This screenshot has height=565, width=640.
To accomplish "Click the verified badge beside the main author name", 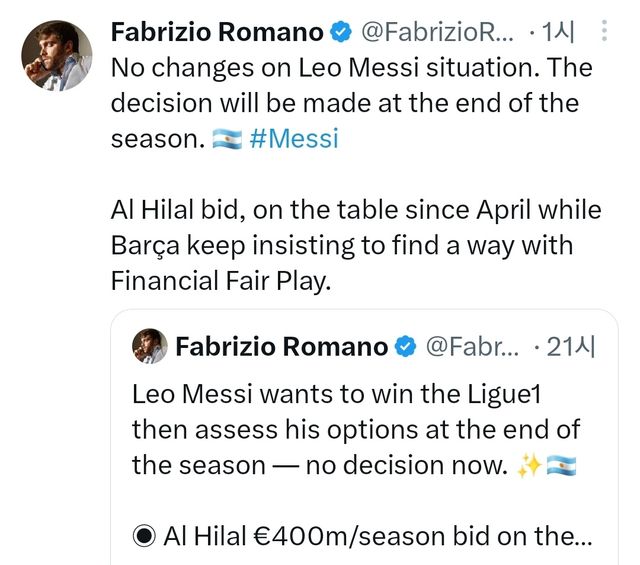I will coord(341,33).
